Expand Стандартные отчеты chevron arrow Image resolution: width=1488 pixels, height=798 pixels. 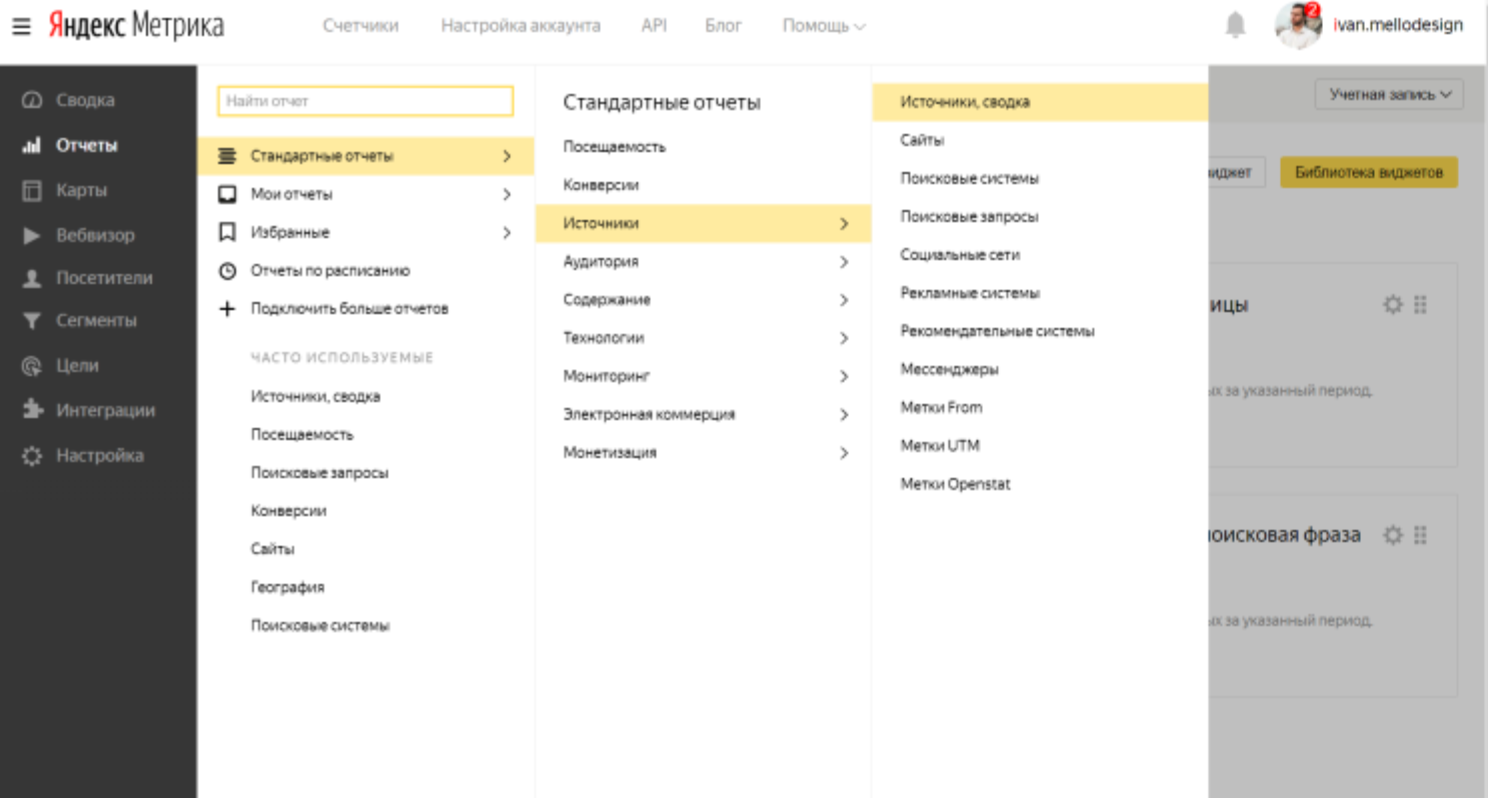pyautogui.click(x=507, y=156)
